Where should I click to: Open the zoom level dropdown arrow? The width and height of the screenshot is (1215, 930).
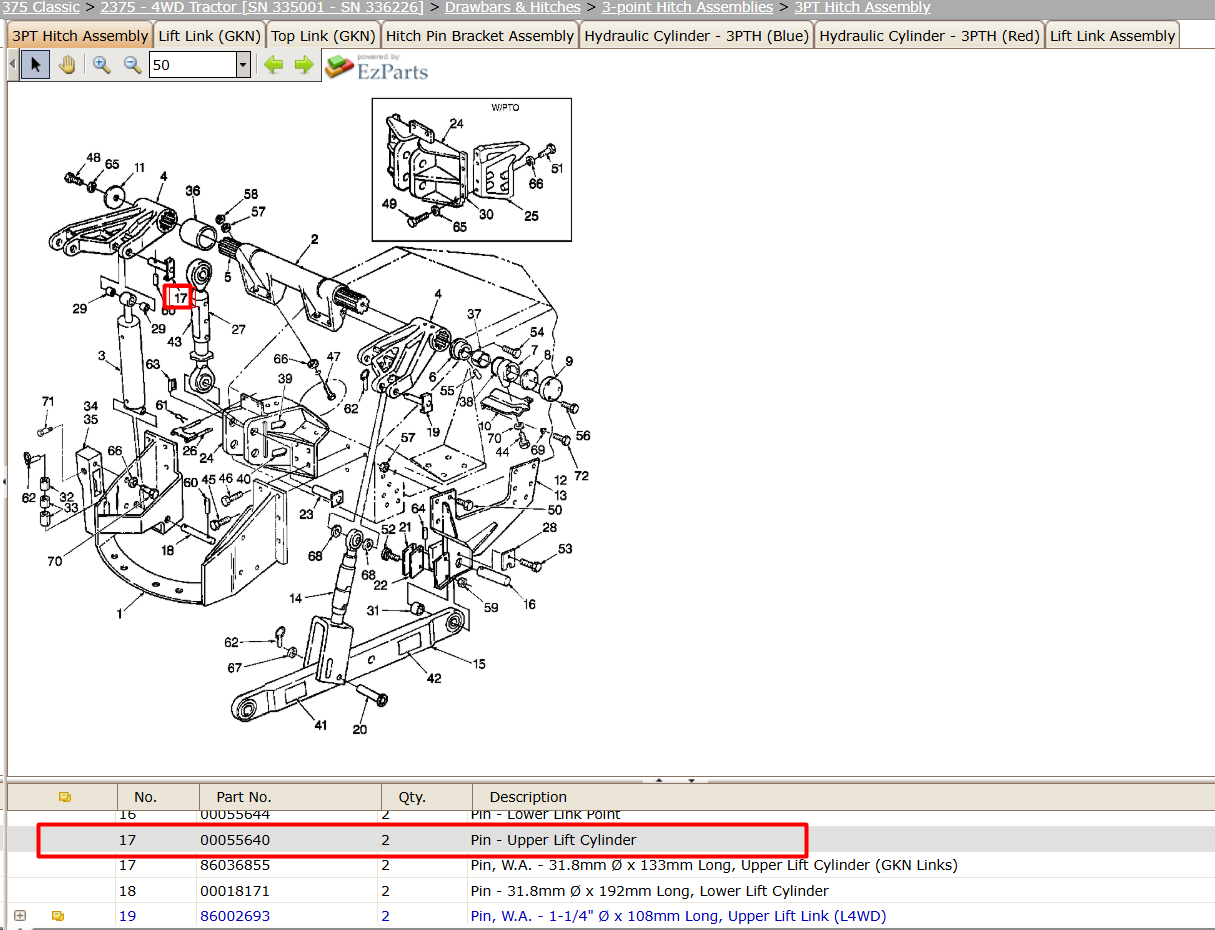pyautogui.click(x=243, y=66)
